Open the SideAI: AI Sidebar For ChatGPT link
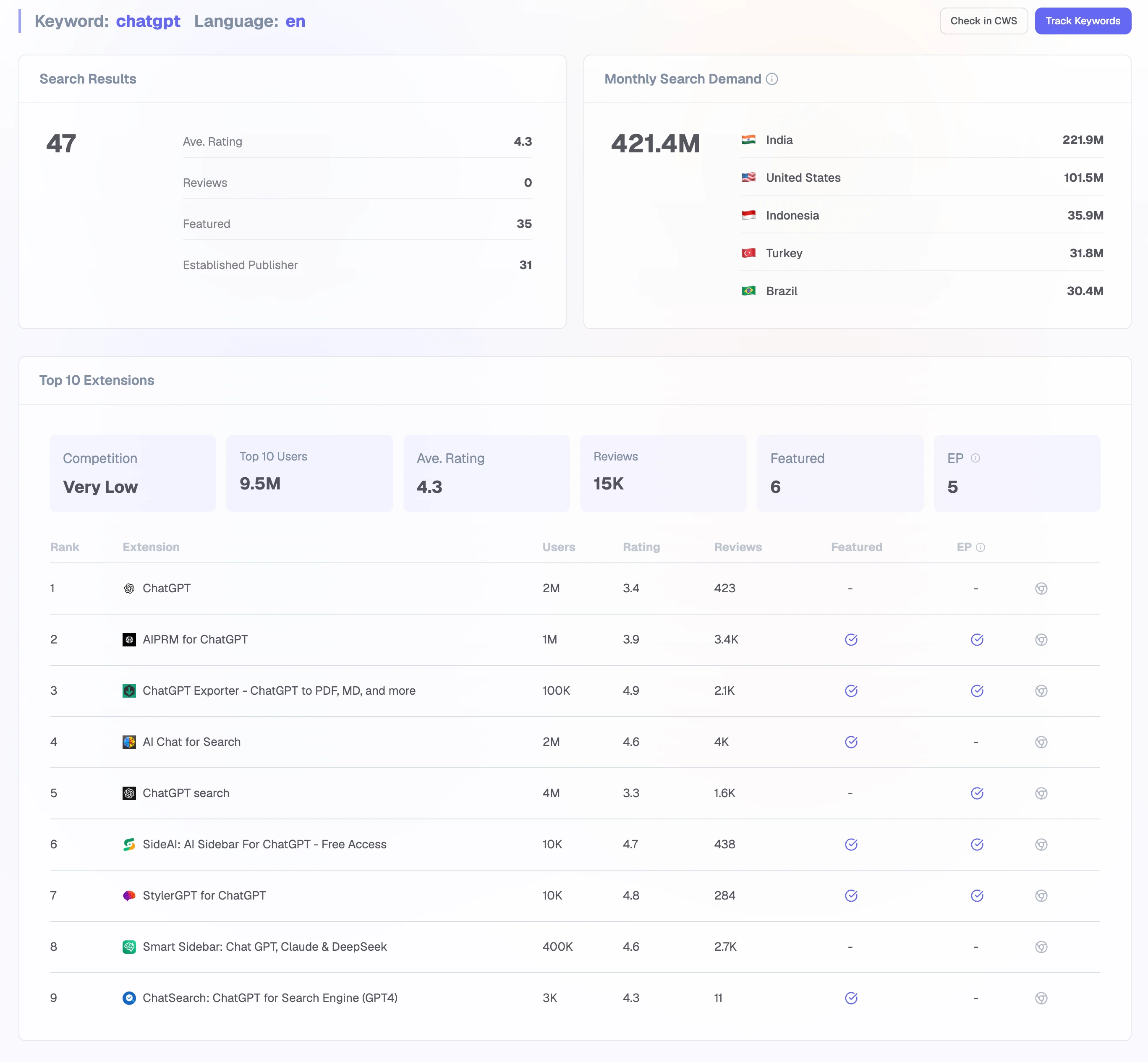The width and height of the screenshot is (1148, 1062). click(x=264, y=844)
